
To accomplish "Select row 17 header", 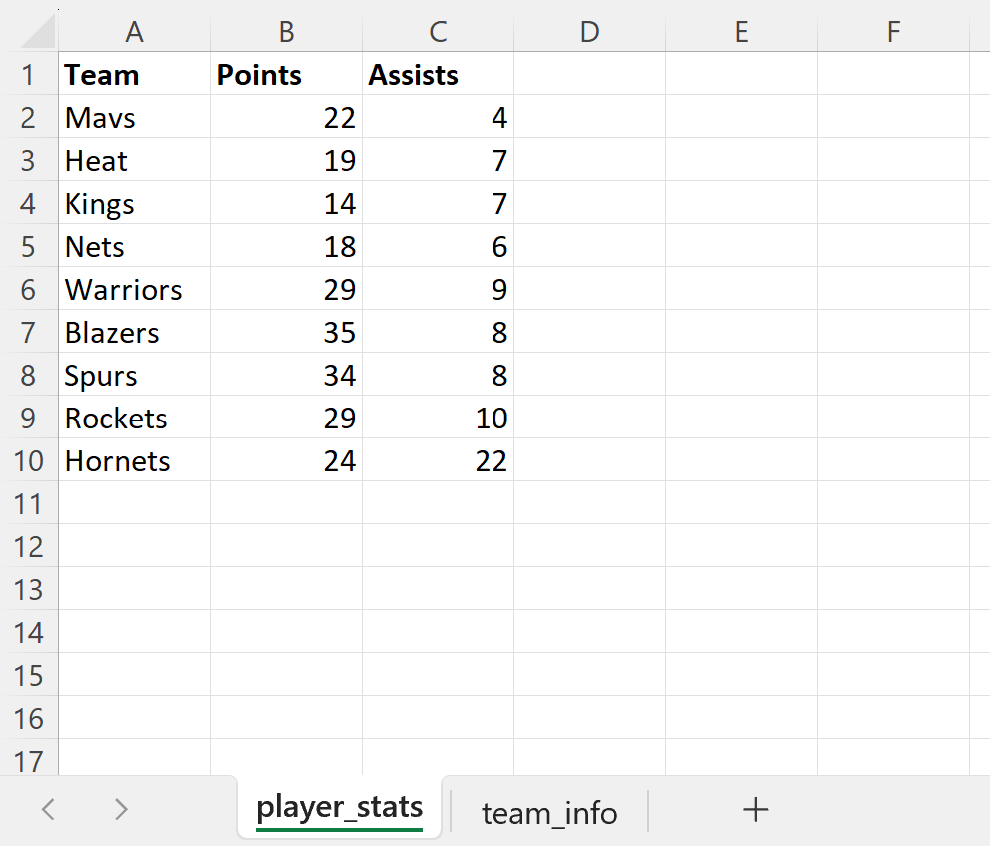I will tap(29, 761).
